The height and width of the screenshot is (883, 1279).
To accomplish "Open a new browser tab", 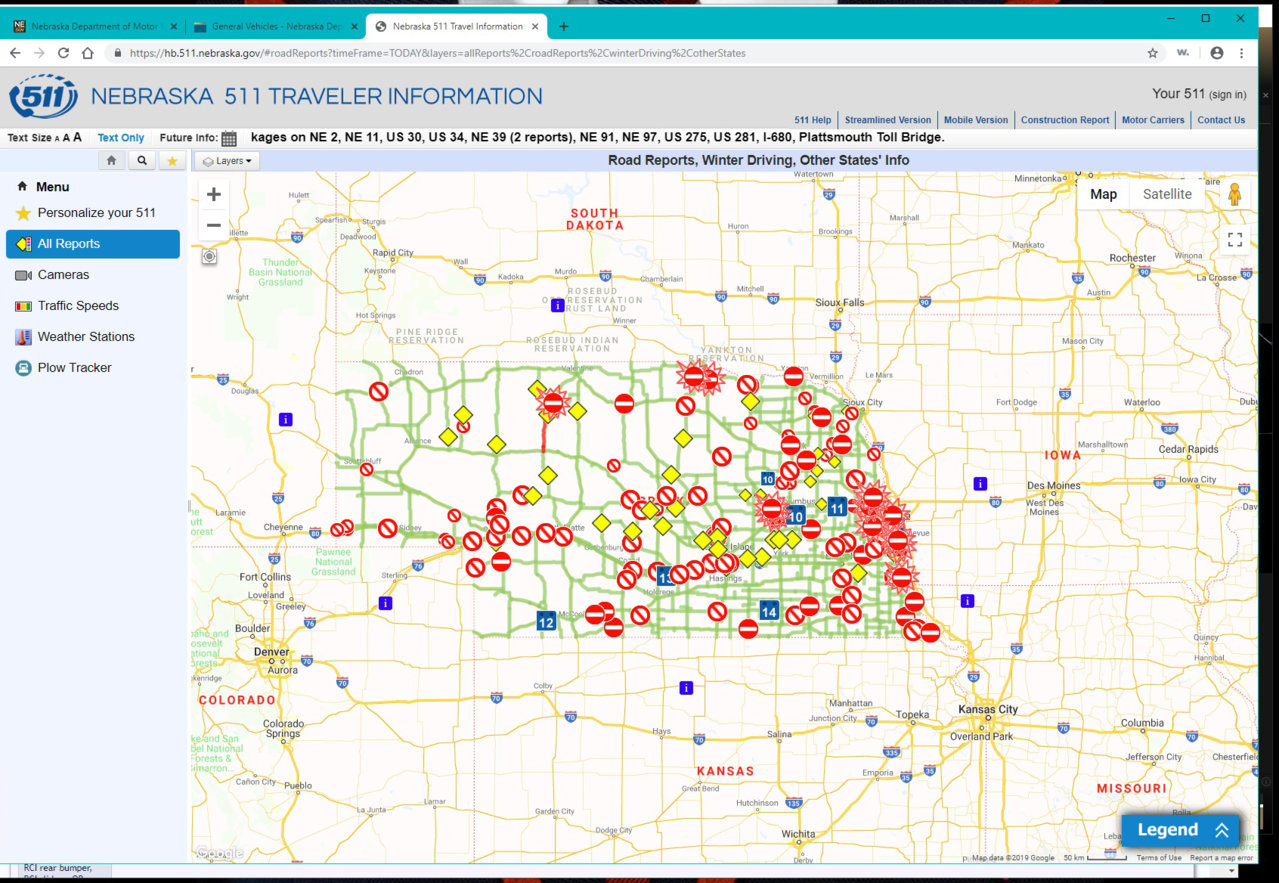I will (x=563, y=26).
